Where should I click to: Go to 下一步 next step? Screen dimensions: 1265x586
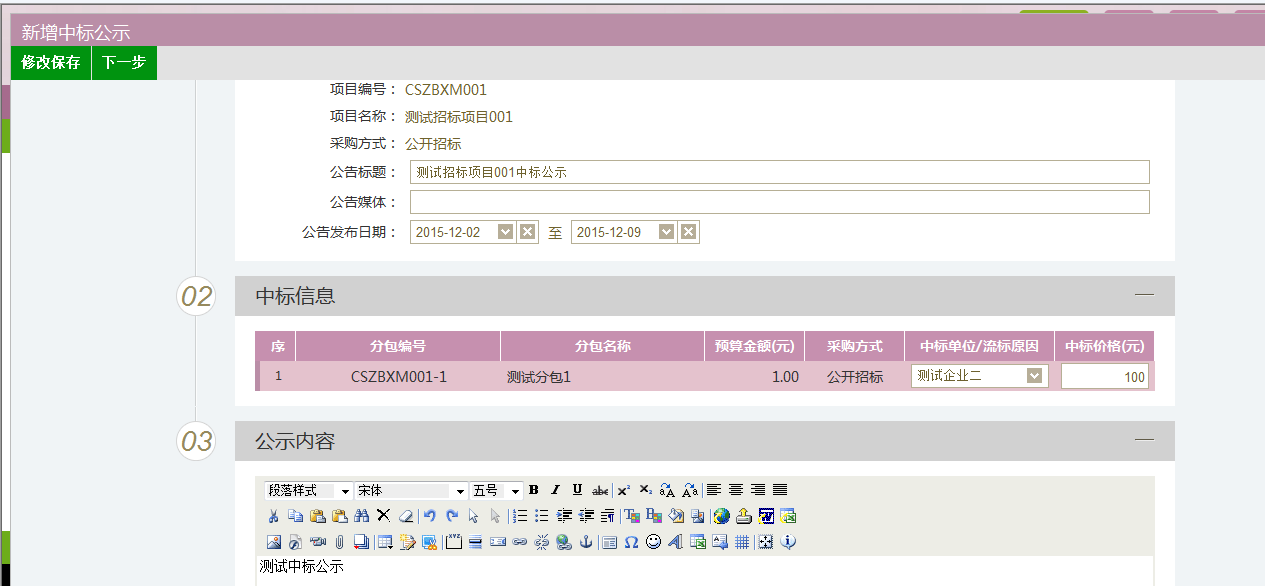tap(124, 62)
